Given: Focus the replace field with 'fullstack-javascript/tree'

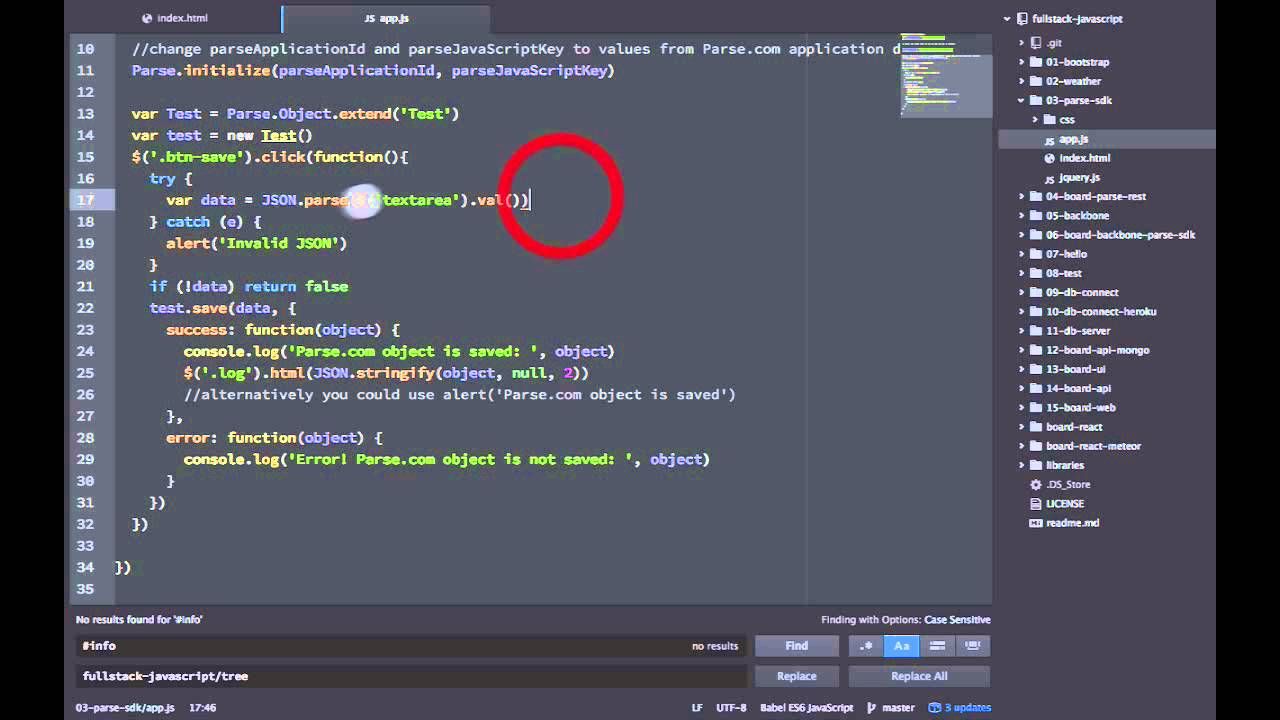Looking at the screenshot, I should (x=411, y=676).
